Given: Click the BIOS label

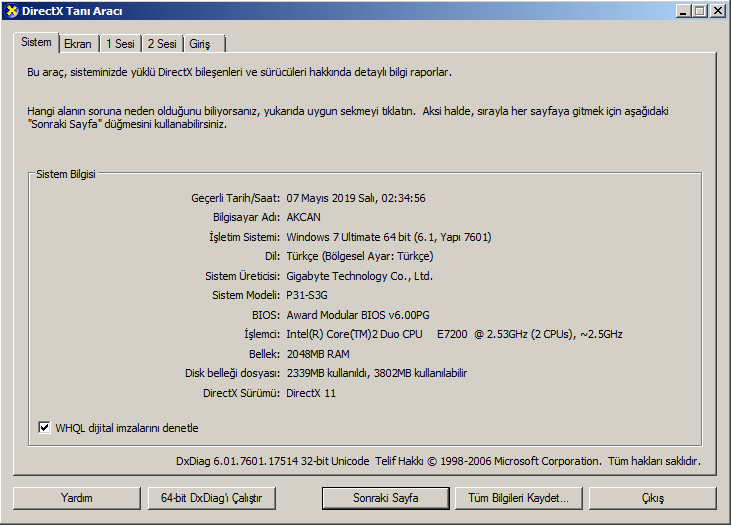Looking at the screenshot, I should coord(266,315).
